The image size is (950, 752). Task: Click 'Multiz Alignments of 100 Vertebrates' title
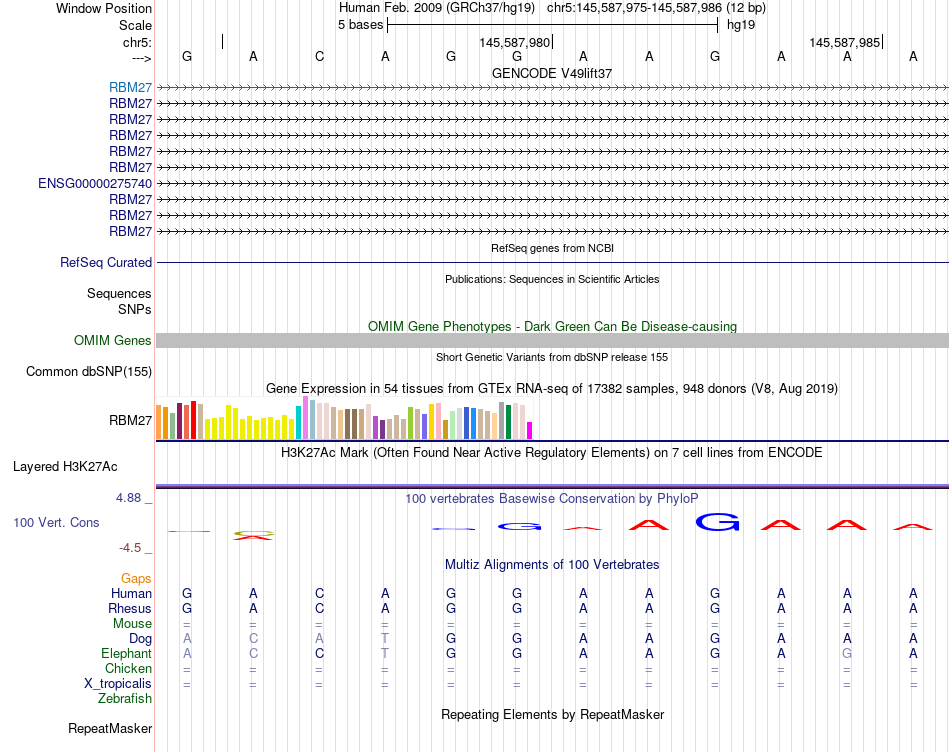(x=552, y=565)
